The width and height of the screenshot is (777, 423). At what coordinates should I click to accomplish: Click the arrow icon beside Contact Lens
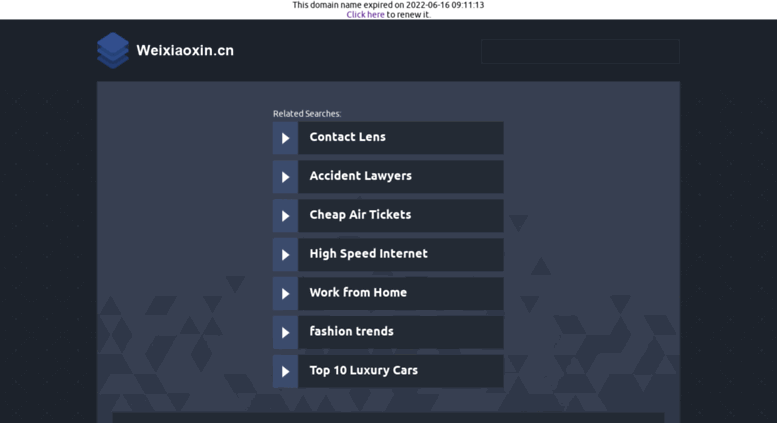tap(285, 138)
